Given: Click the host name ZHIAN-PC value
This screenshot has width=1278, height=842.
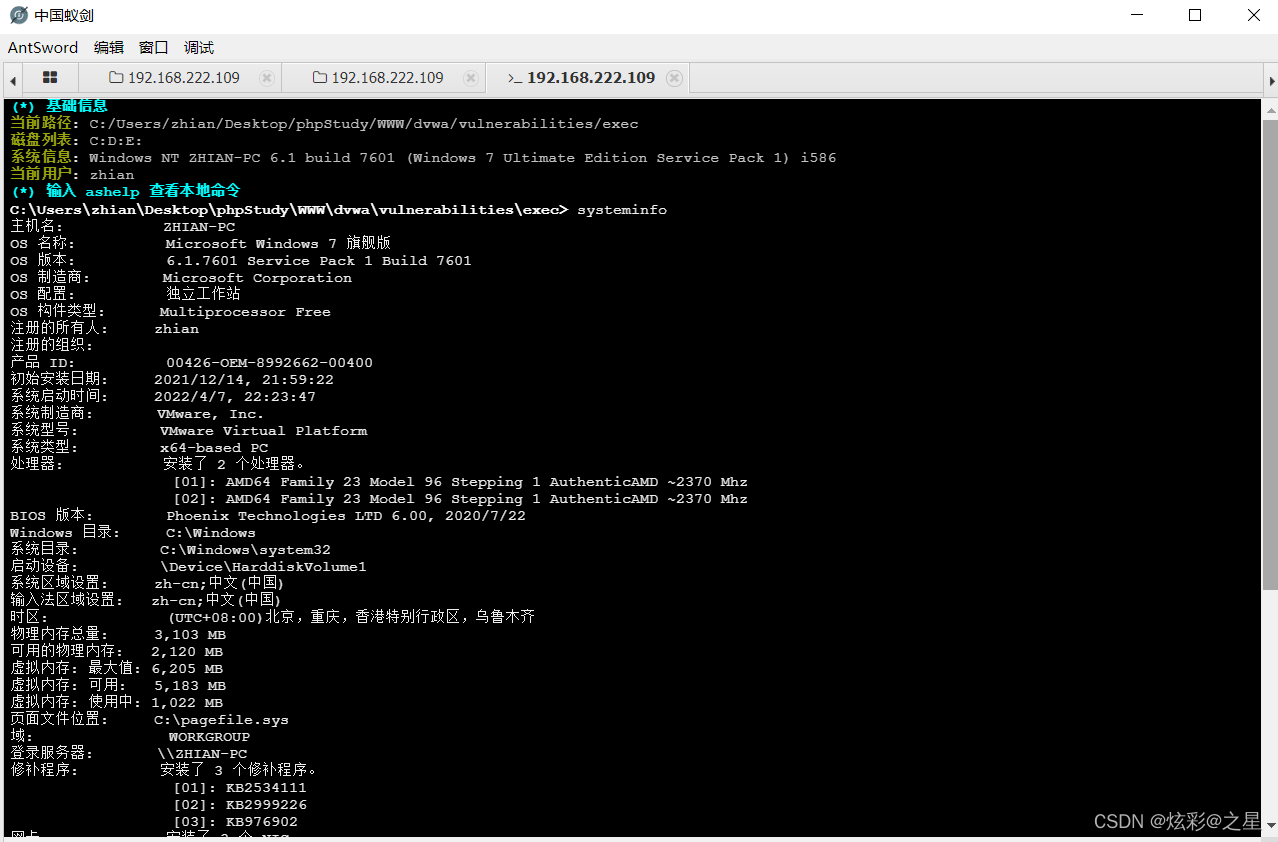Looking at the screenshot, I should click(x=200, y=227).
